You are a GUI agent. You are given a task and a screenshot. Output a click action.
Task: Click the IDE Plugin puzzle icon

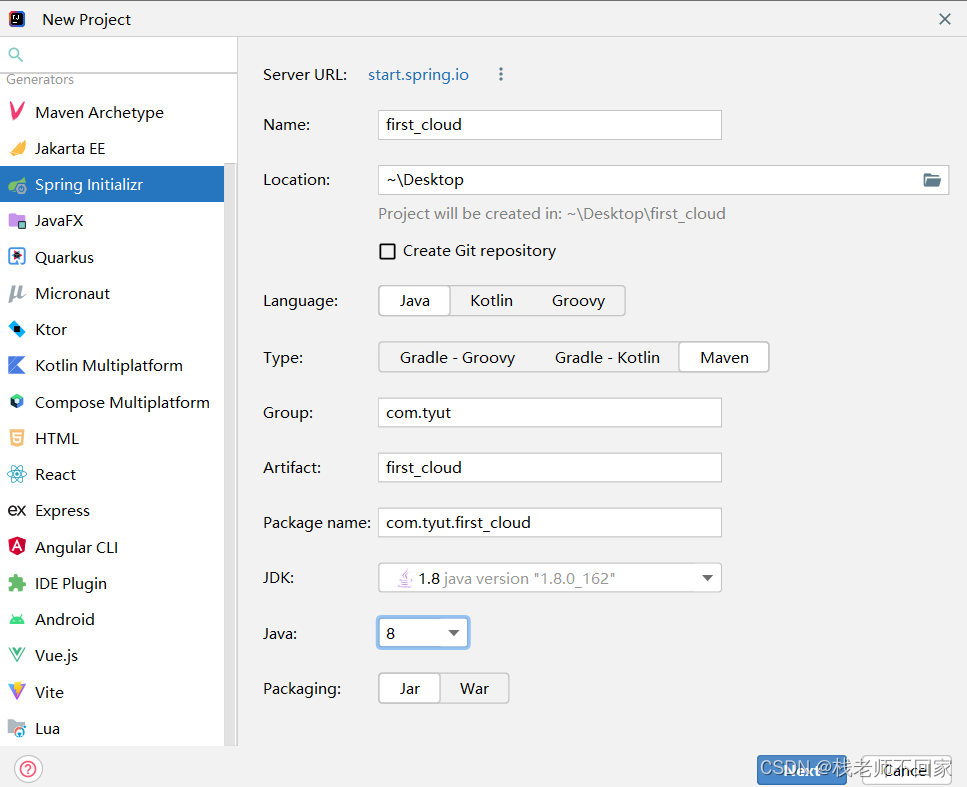pos(17,583)
